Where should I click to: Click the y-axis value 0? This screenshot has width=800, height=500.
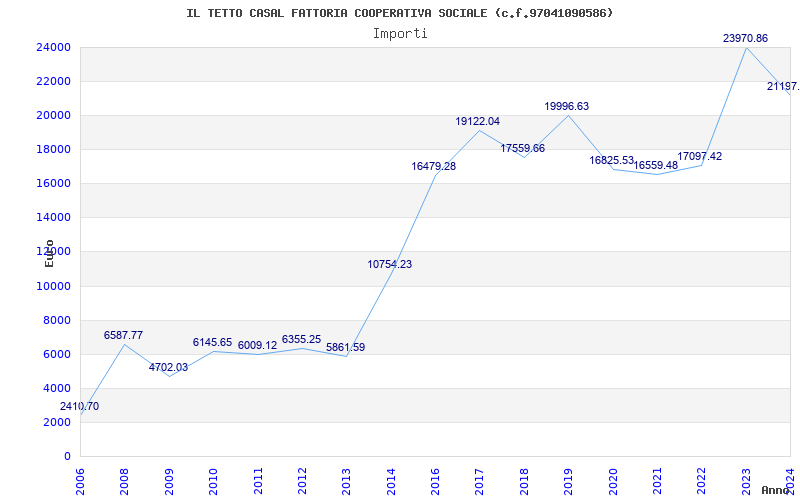[x=67, y=457]
